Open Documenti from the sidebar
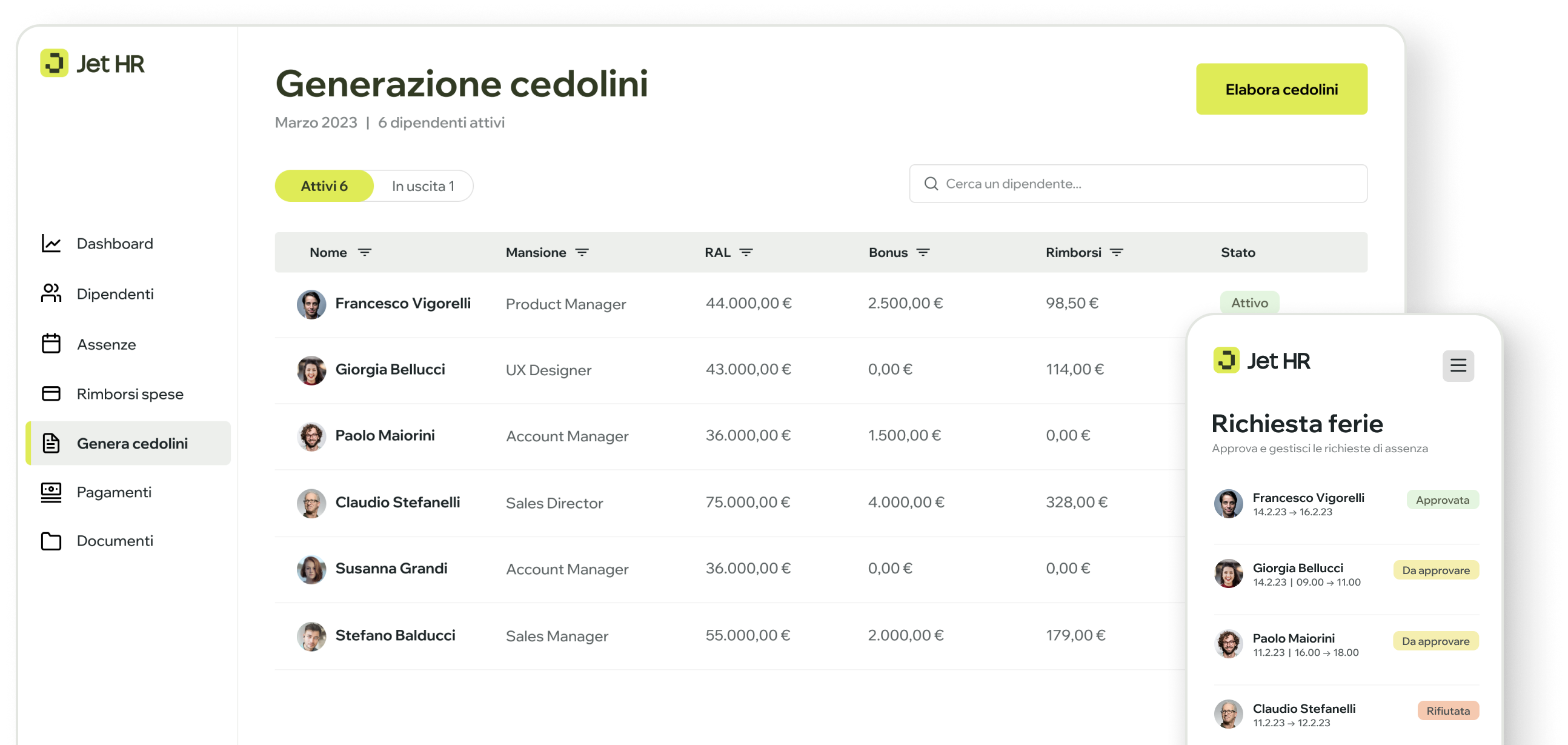The width and height of the screenshot is (1568, 745). coord(115,541)
